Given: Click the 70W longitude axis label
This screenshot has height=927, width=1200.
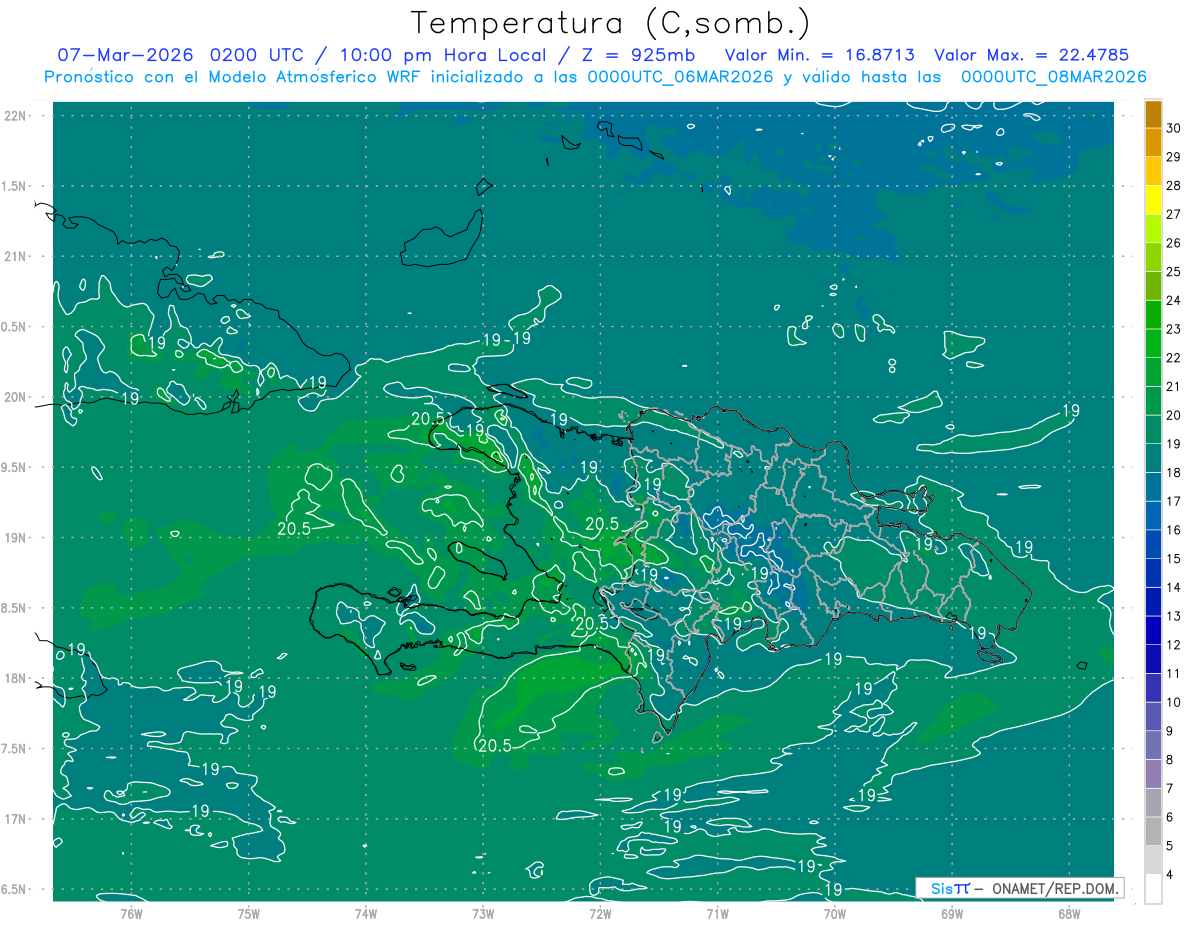Looking at the screenshot, I should coord(835,914).
